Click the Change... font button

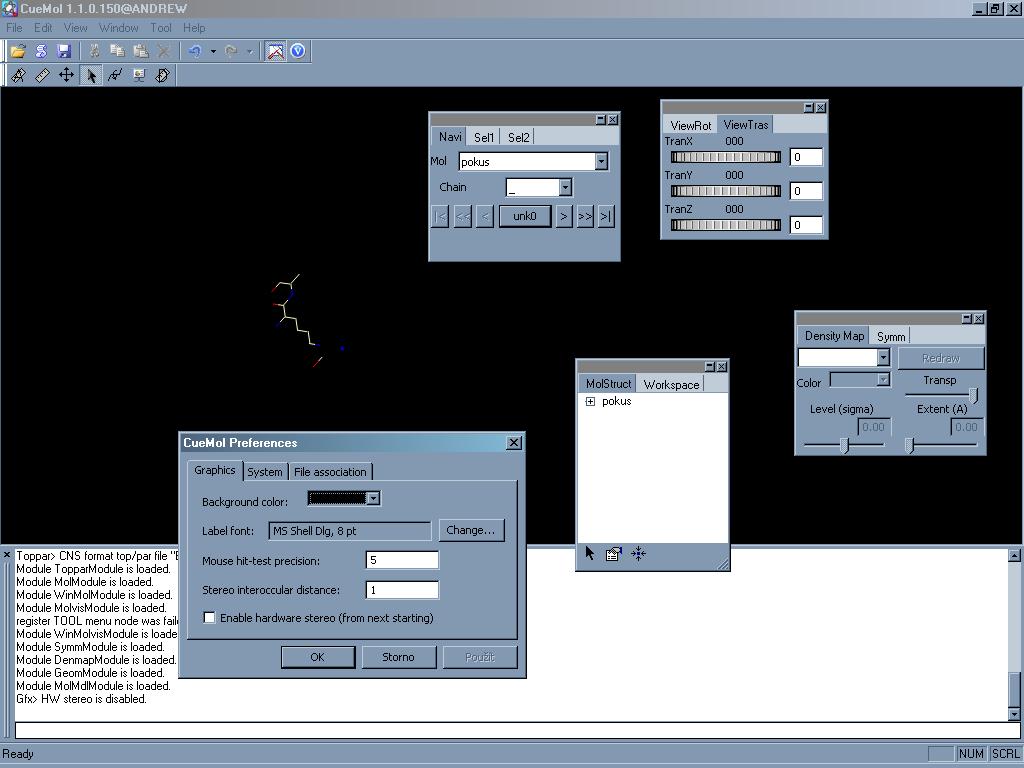(471, 530)
